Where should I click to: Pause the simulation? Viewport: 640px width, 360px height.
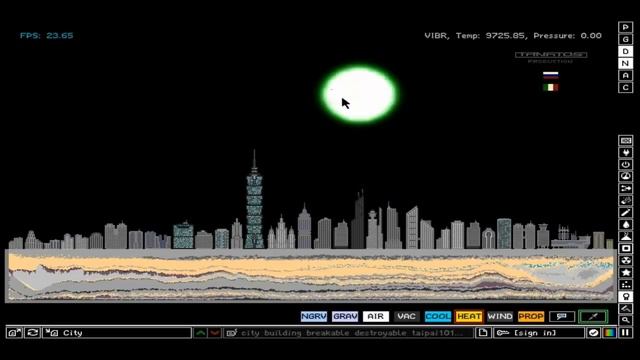(x=625, y=333)
